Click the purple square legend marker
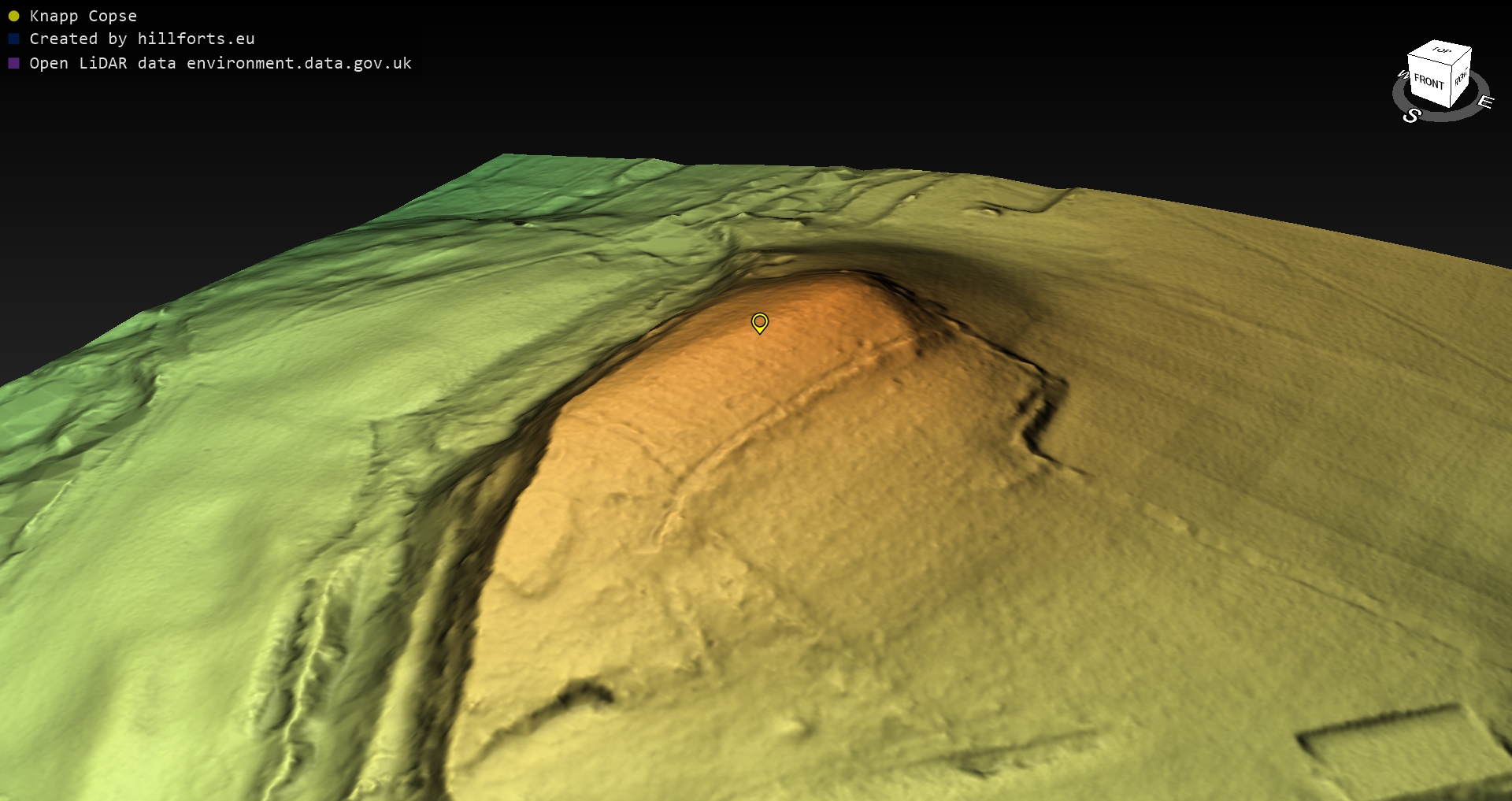This screenshot has width=1512, height=801. coord(13,63)
